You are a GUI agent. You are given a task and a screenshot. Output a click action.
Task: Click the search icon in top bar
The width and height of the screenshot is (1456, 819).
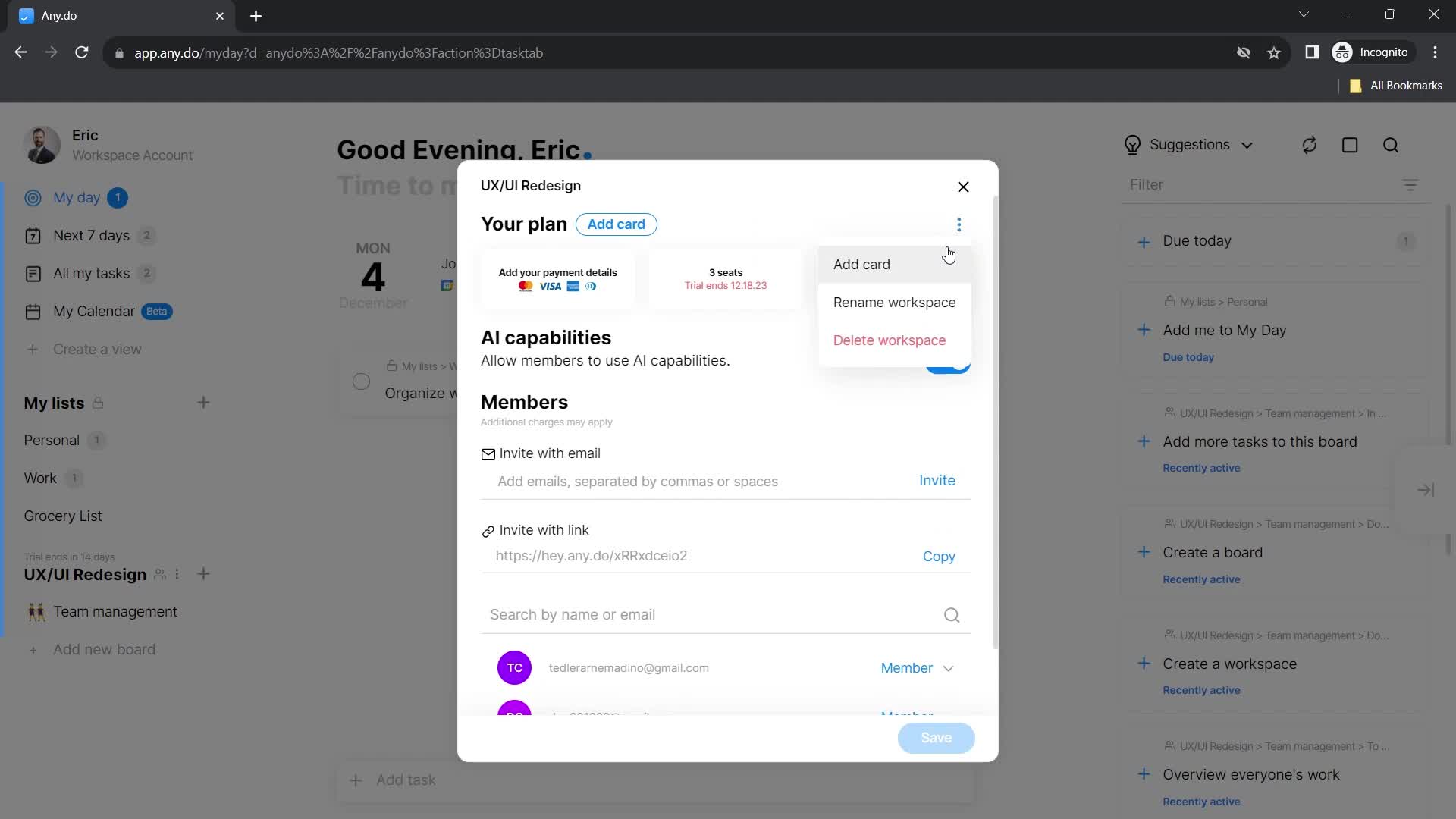[1394, 144]
